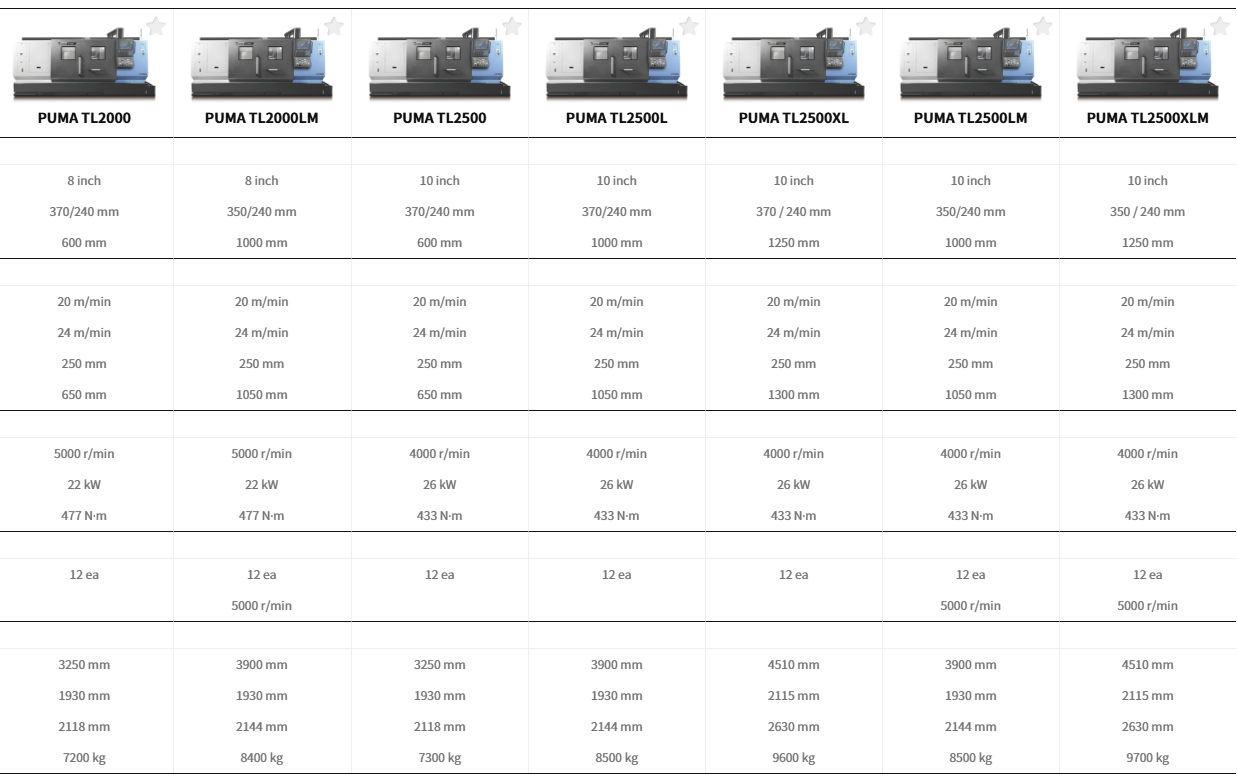View the PUMA TL2500XLM machine thumbnail
1237x782 pixels.
point(1148,66)
